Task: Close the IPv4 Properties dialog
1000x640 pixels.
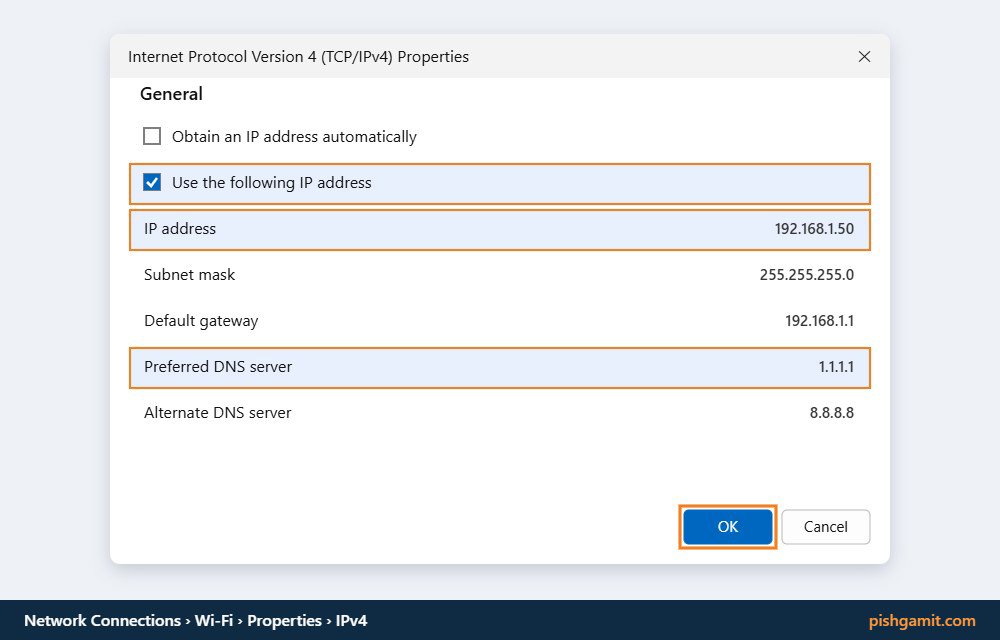Action: (x=864, y=57)
